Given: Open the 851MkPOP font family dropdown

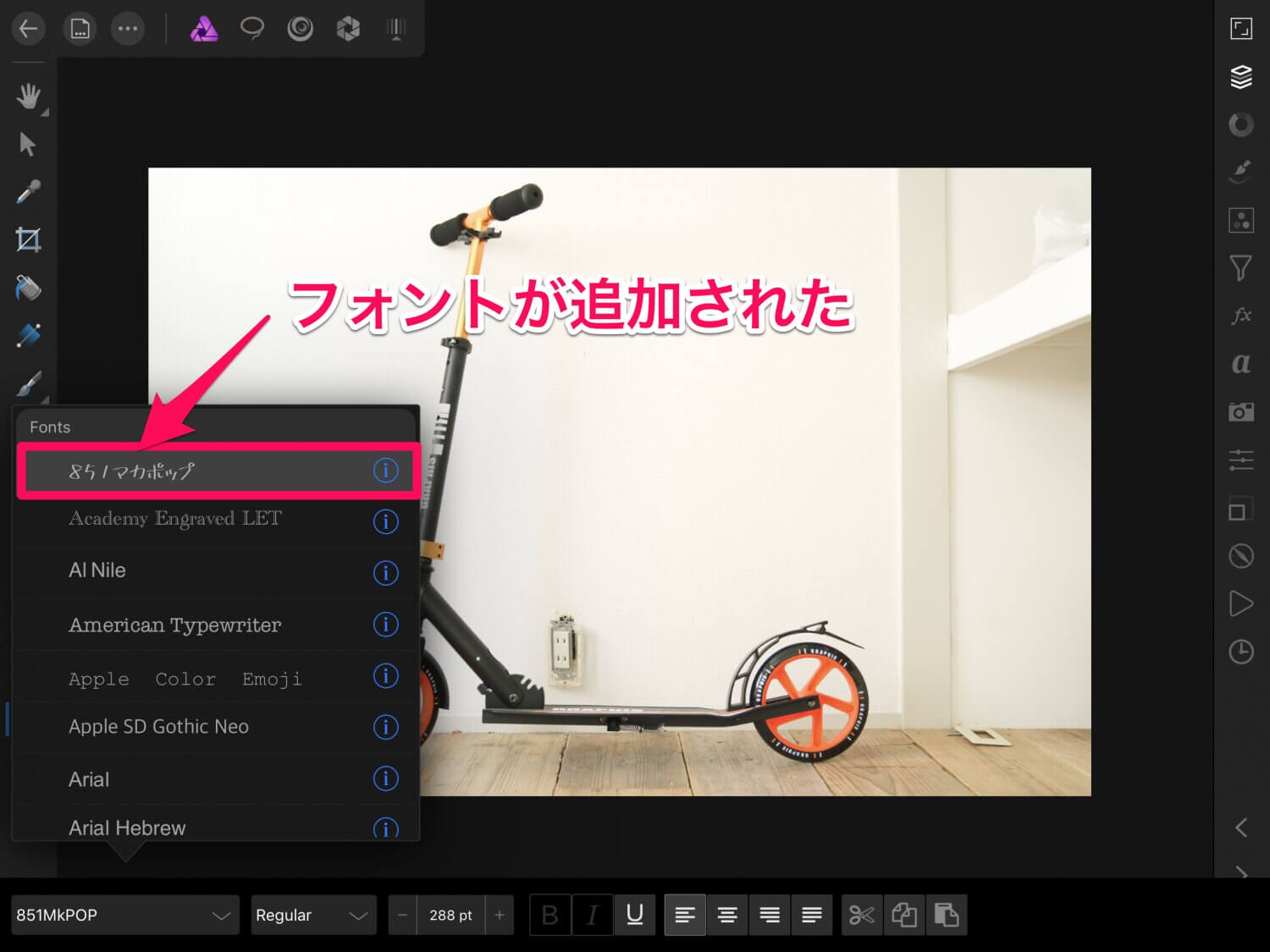Looking at the screenshot, I should pyautogui.click(x=124, y=915).
